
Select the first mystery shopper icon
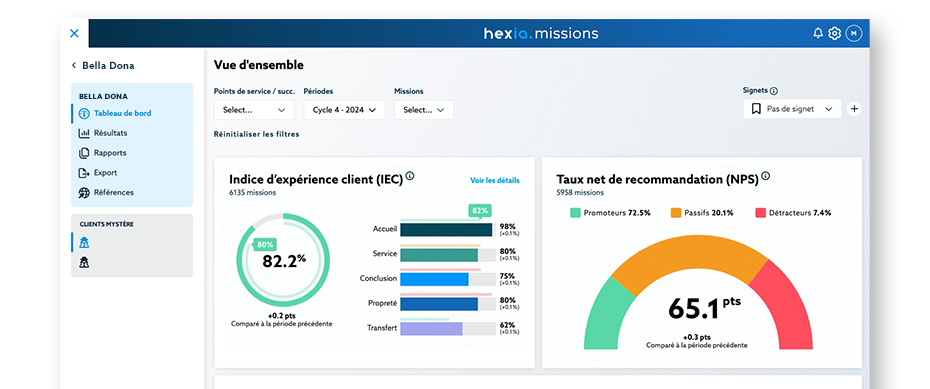click(x=84, y=242)
